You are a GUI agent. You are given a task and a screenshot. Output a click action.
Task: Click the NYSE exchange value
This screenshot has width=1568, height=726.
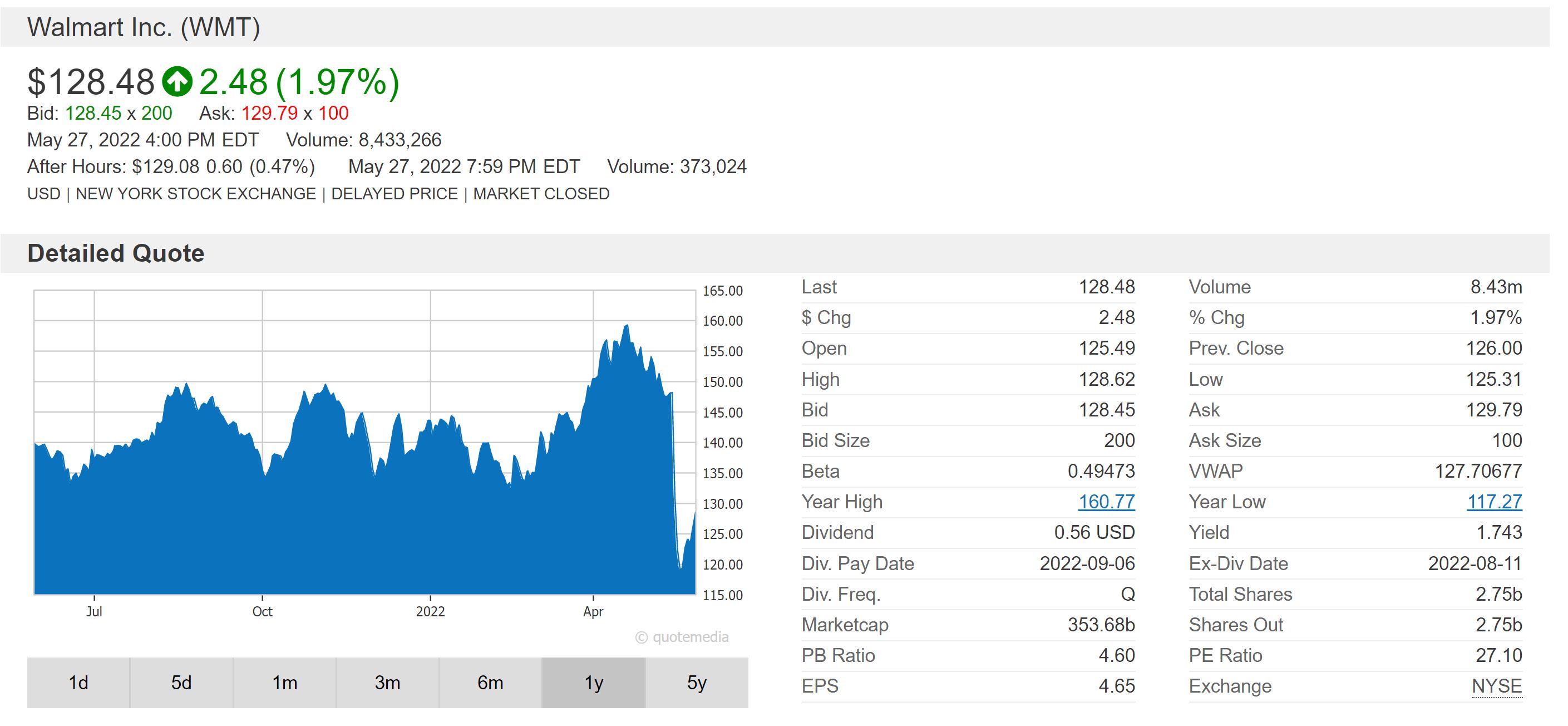[1496, 686]
